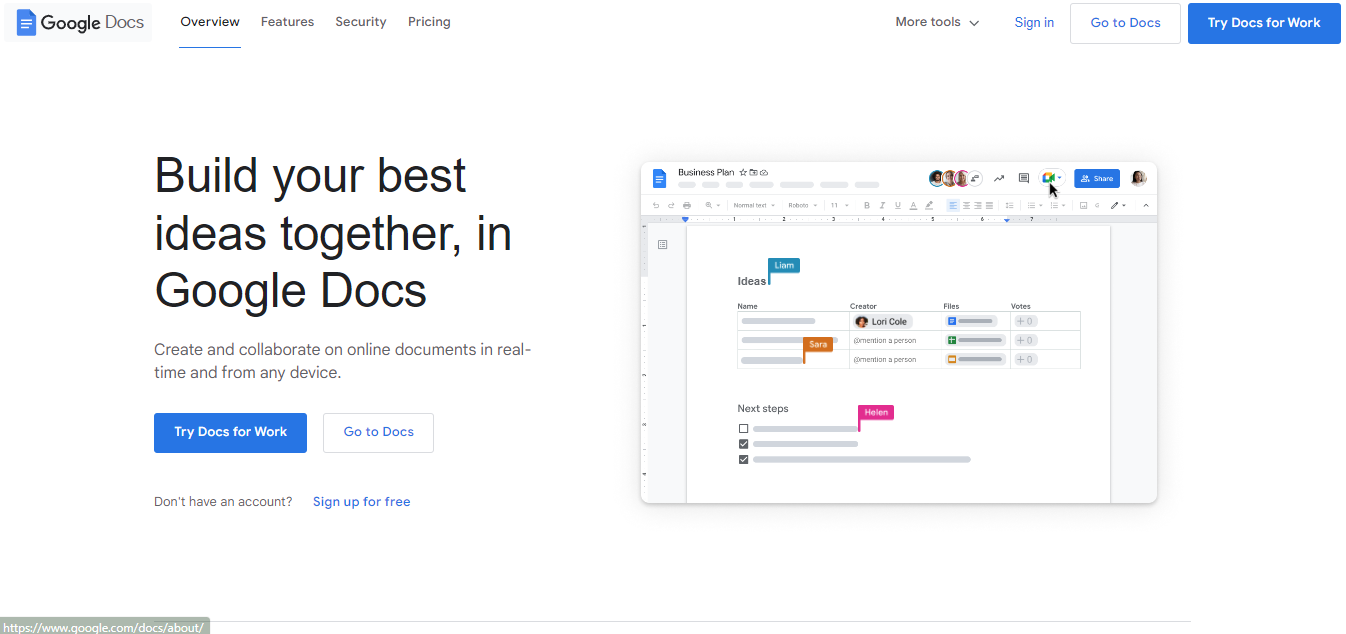Click the print icon in preview toolbar
Viewport: 1346px width, 634px height.
[x=687, y=205]
